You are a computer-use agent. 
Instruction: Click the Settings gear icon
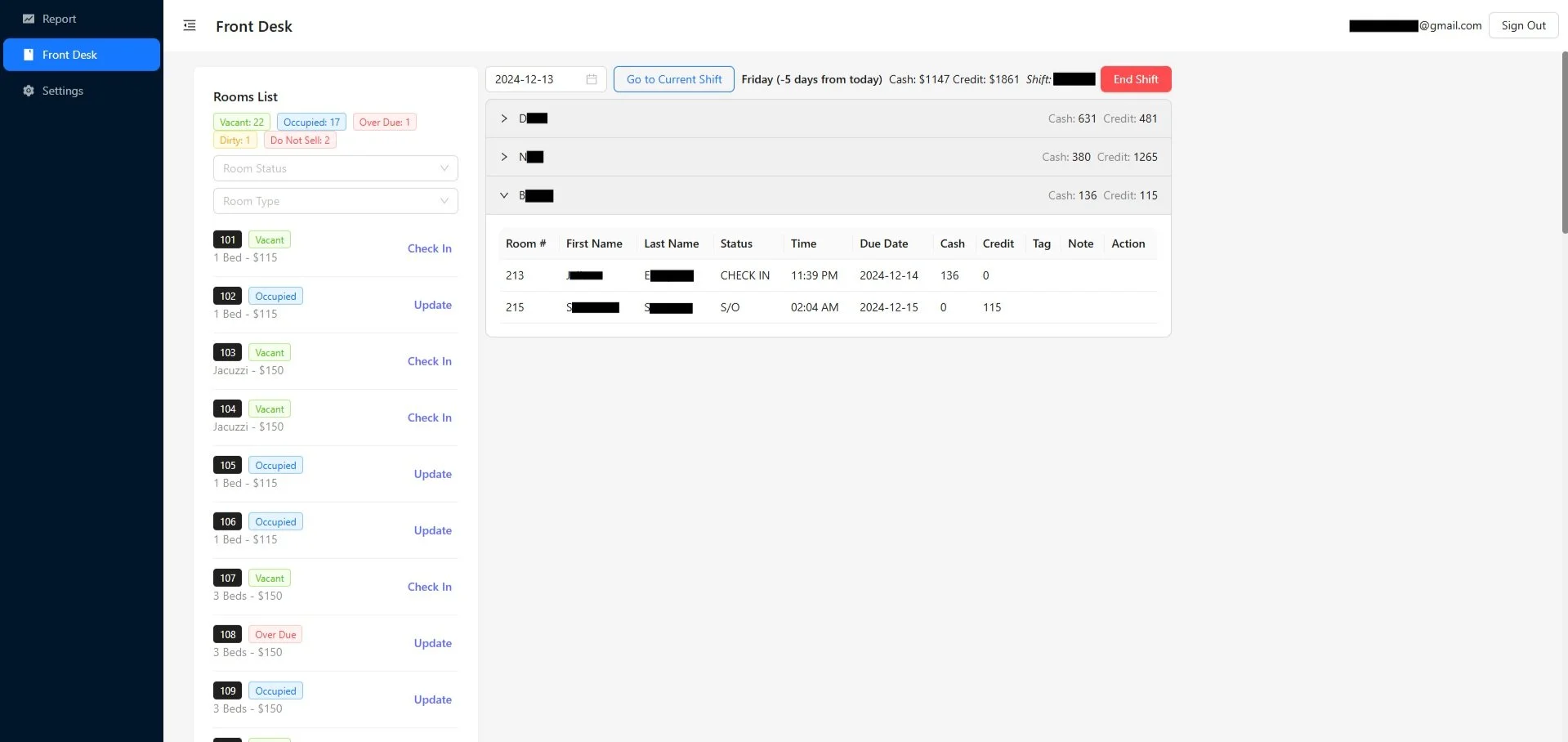[29, 91]
